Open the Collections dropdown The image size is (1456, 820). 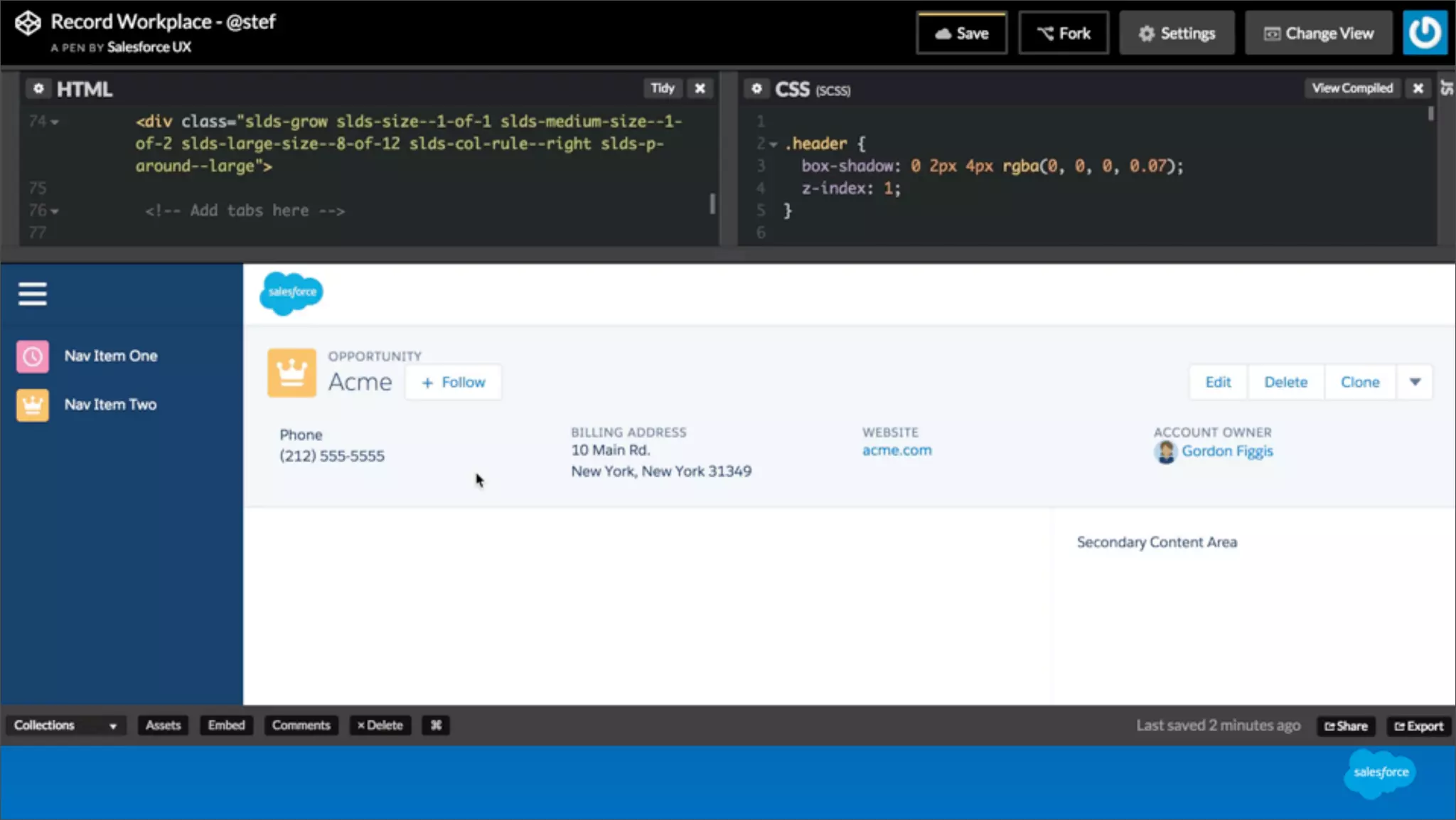65,725
